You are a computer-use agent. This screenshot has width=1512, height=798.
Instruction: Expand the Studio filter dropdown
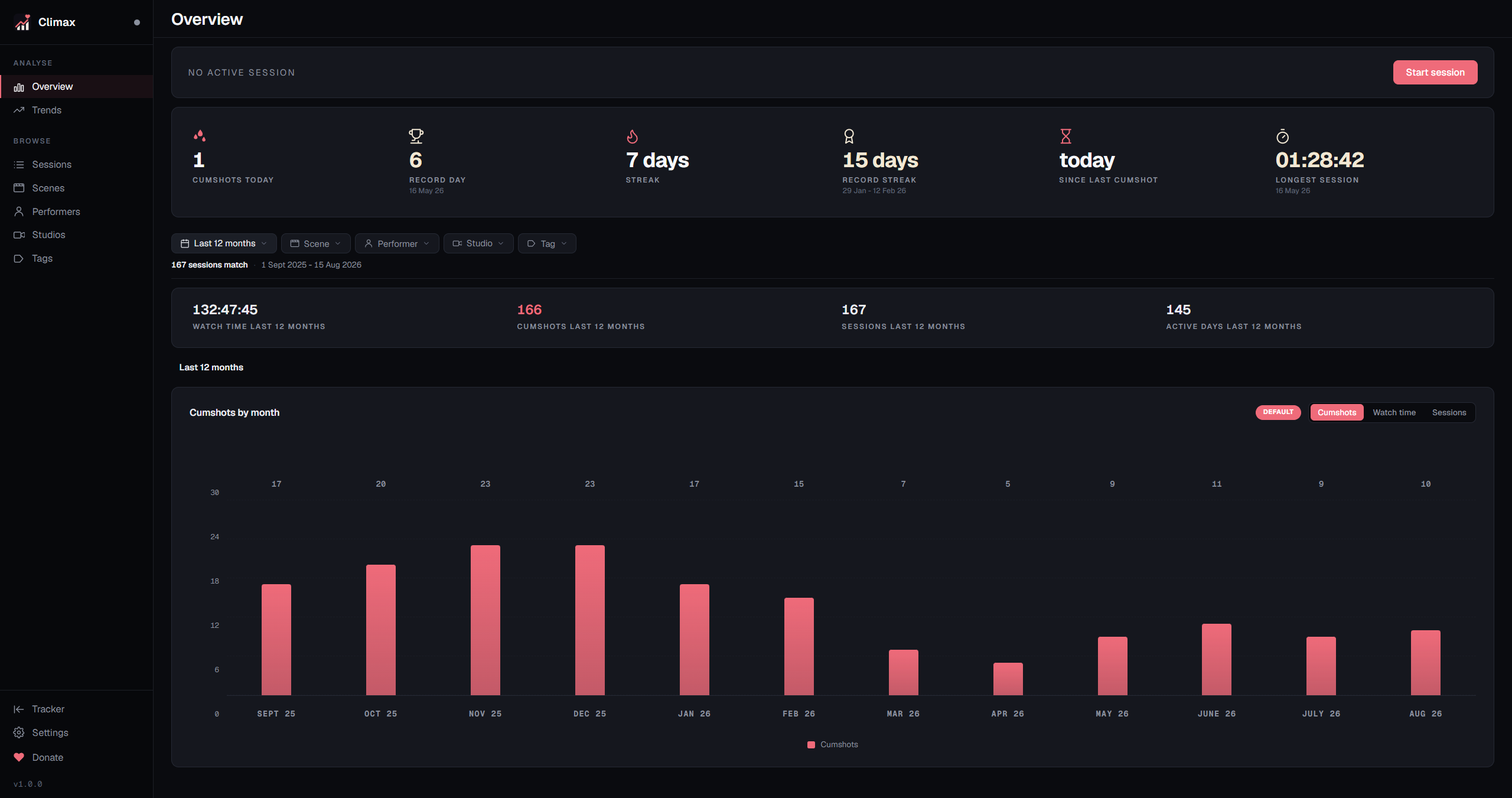pyautogui.click(x=478, y=243)
